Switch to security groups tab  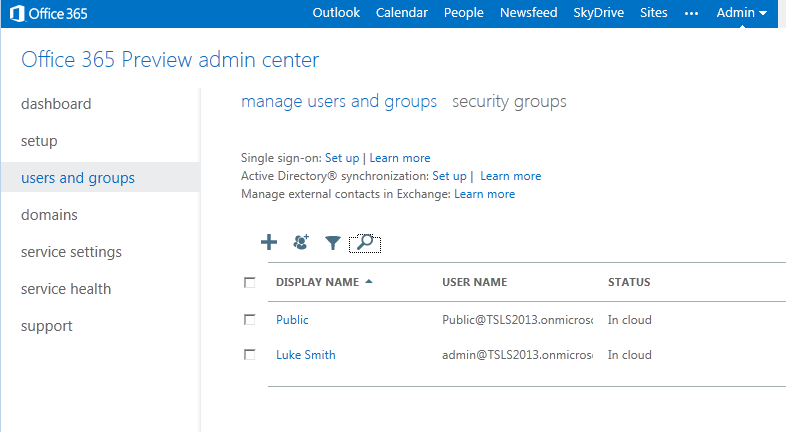coord(509,102)
